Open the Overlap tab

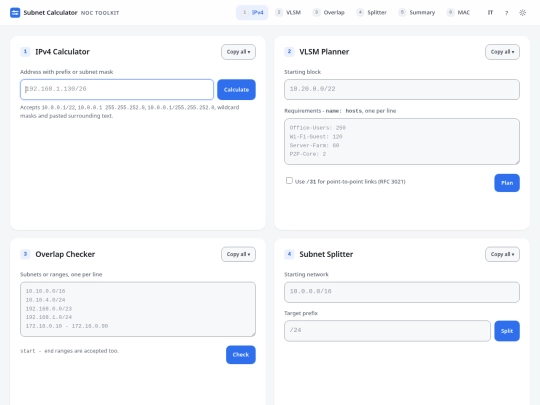pos(329,13)
